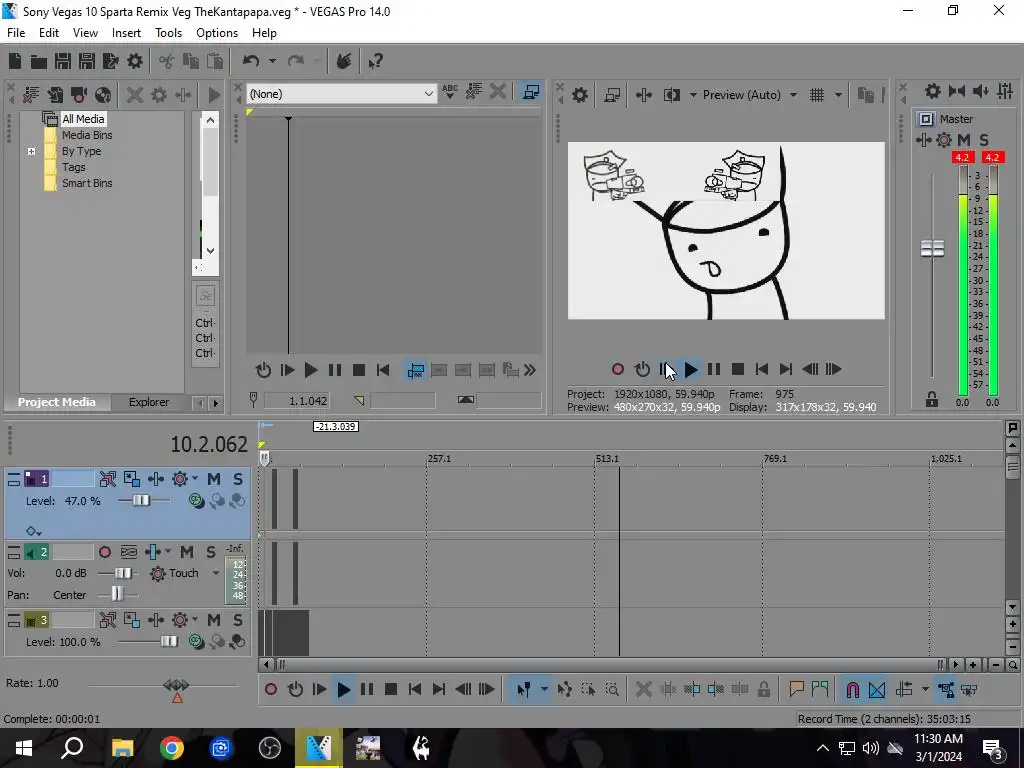Click the trimmer timecode field 1.1.042

[x=297, y=400]
